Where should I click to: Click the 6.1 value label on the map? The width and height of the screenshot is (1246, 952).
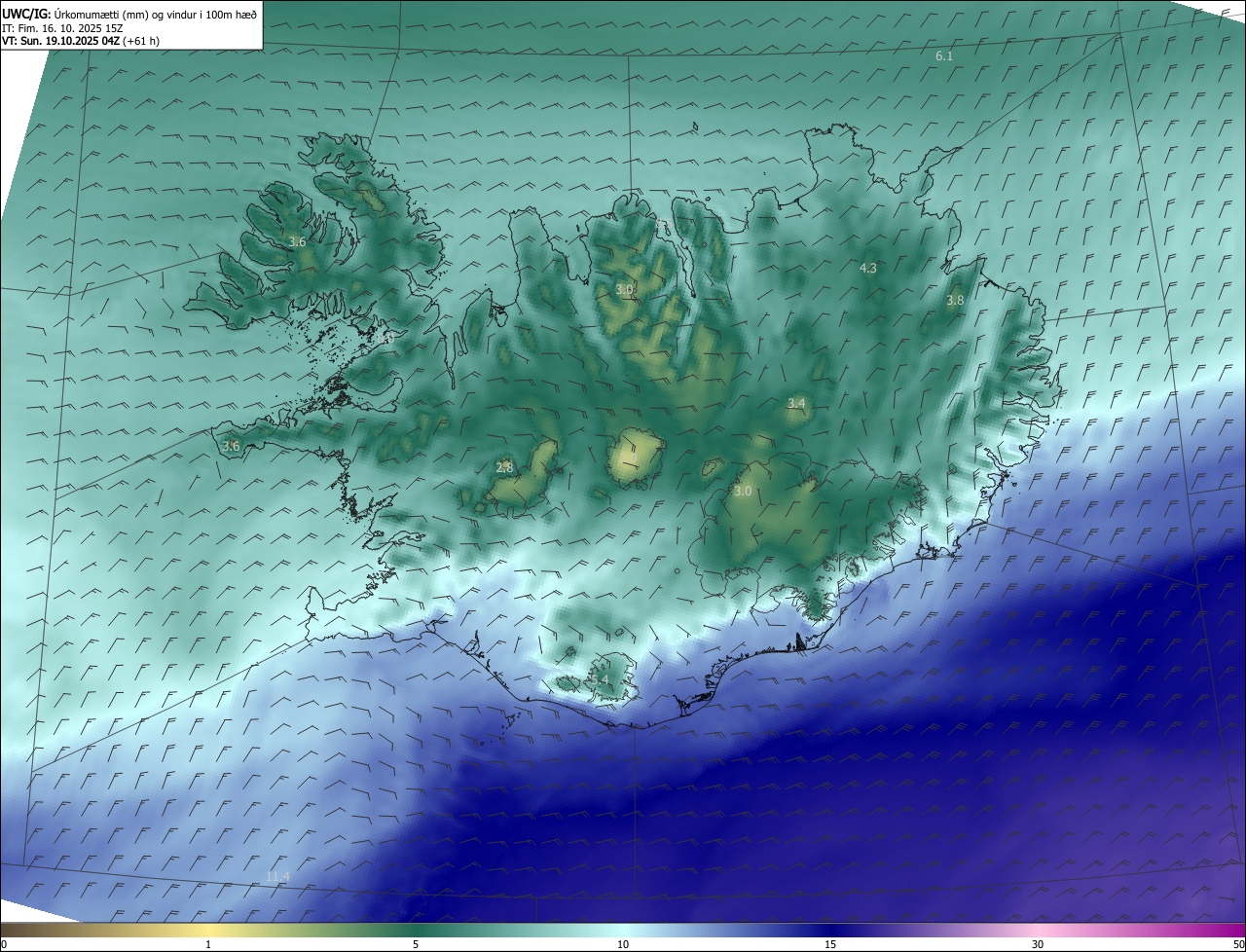click(x=944, y=56)
